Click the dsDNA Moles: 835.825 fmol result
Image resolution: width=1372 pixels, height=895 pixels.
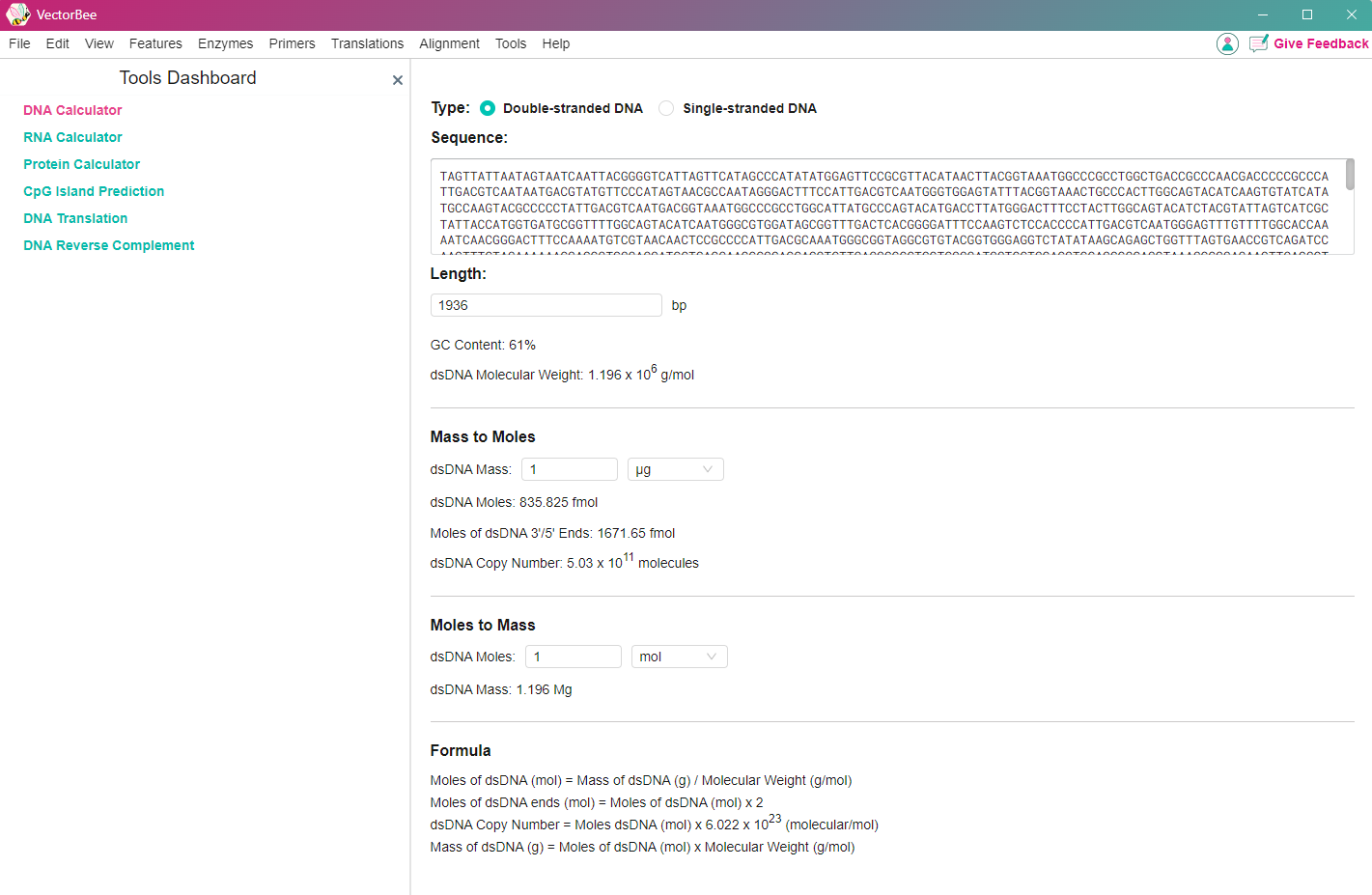pyautogui.click(x=514, y=502)
